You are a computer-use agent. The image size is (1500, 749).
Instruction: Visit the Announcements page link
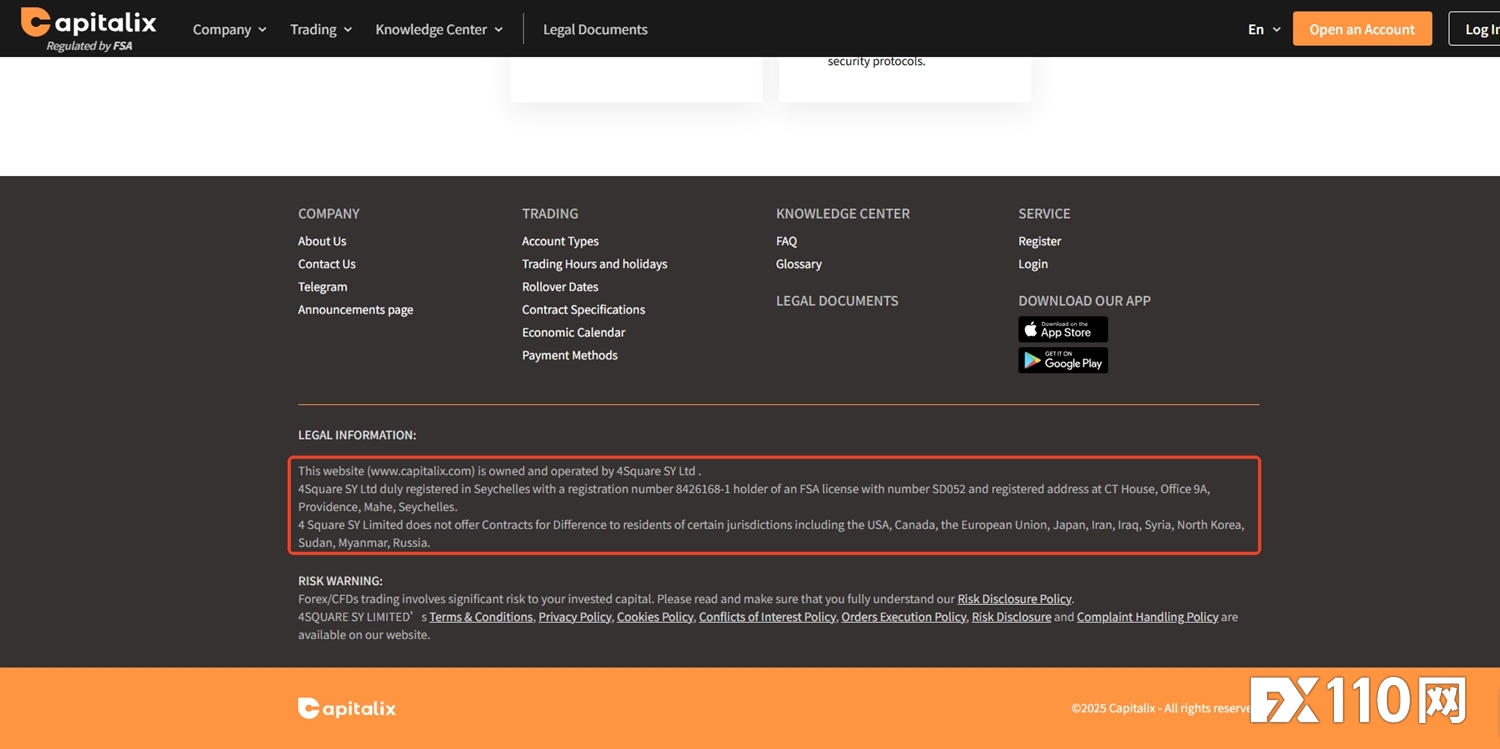356,310
